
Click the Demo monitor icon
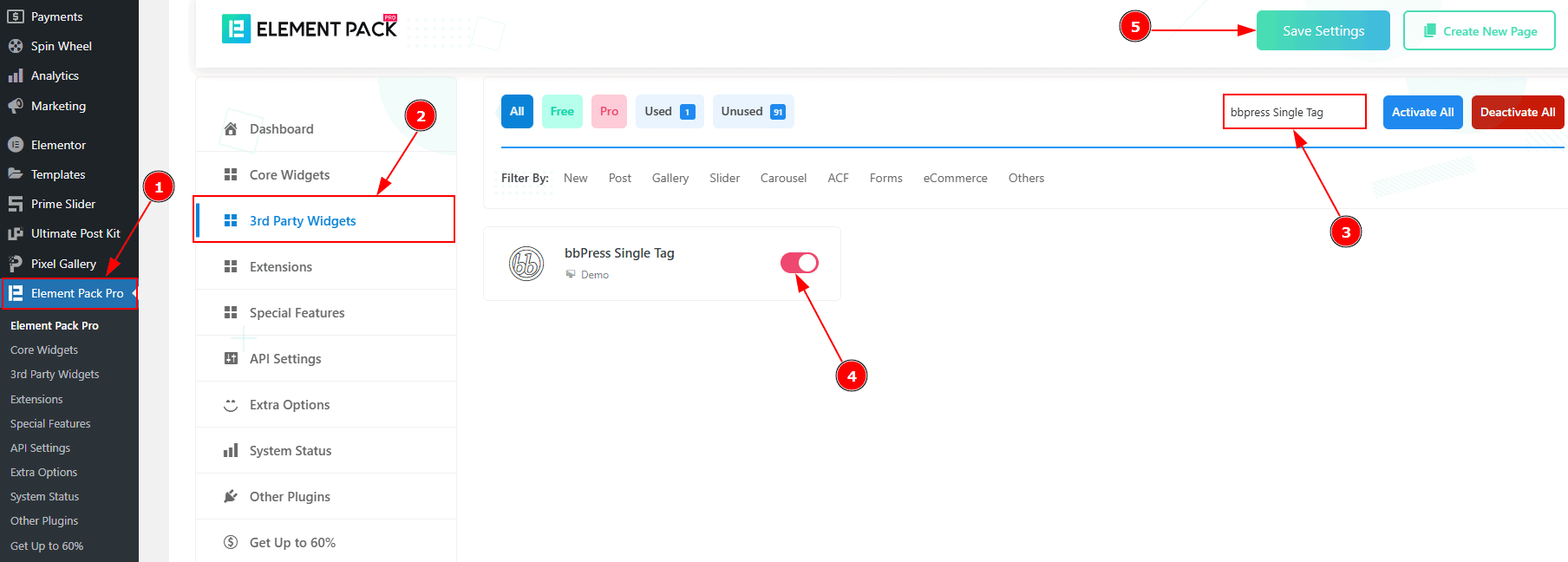point(571,274)
